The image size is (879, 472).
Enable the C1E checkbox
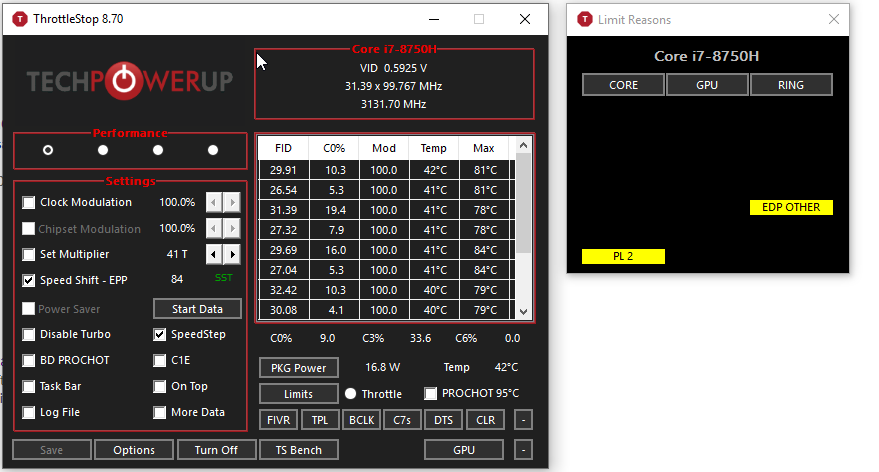(x=160, y=360)
